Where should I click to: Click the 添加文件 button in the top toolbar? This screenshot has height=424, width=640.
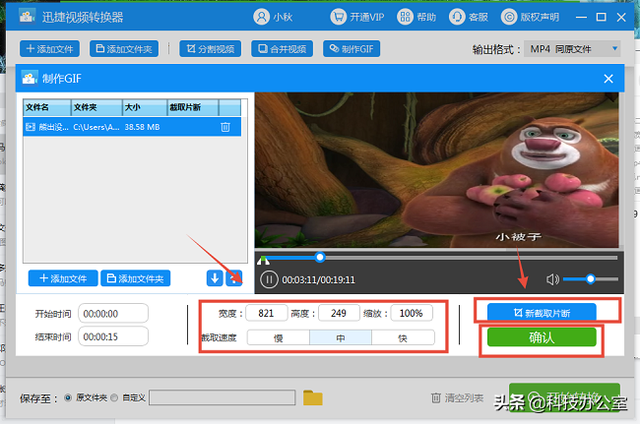pos(50,49)
